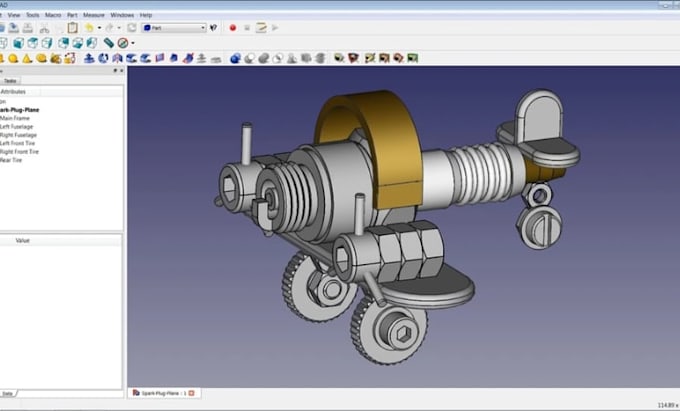Create a Cone primitive

(27, 58)
